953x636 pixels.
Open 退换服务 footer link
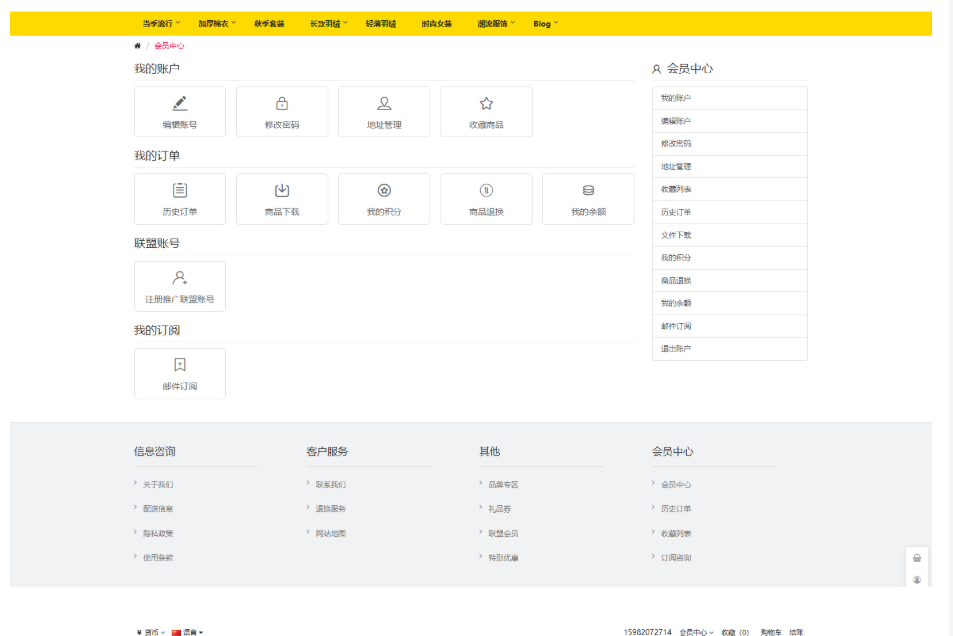click(x=331, y=509)
